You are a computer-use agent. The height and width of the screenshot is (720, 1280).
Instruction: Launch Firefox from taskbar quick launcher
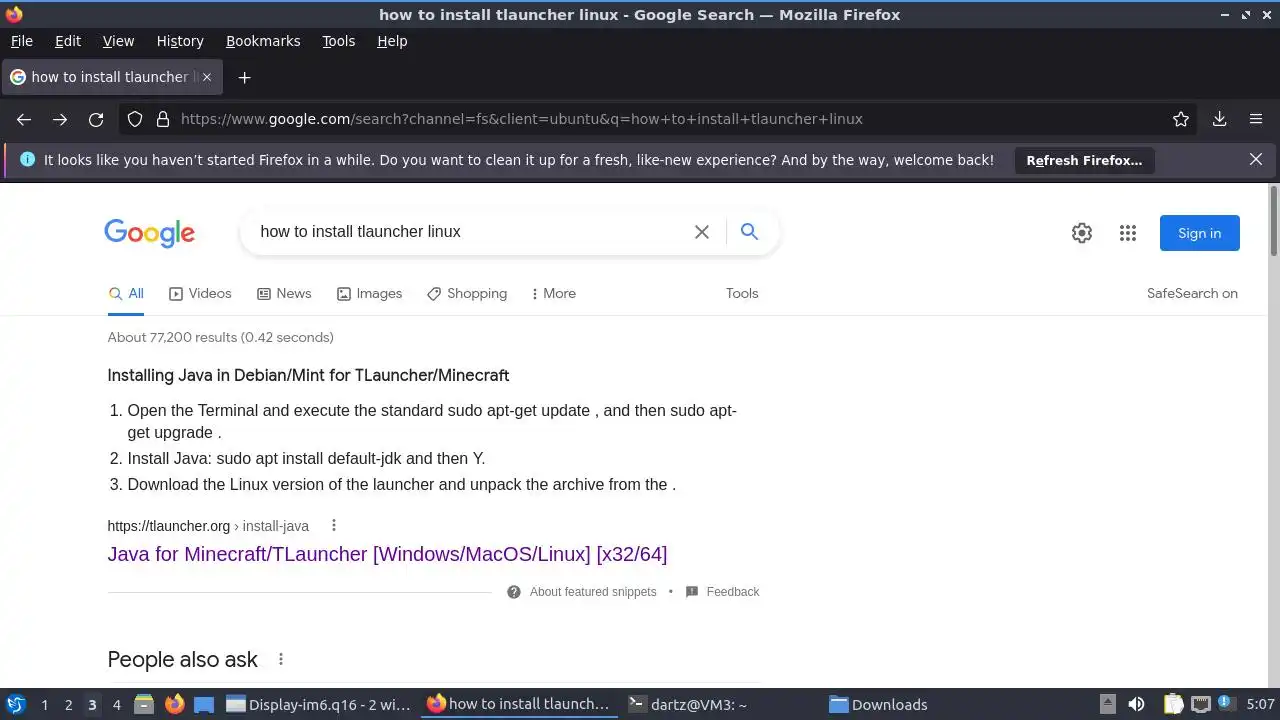pos(175,705)
